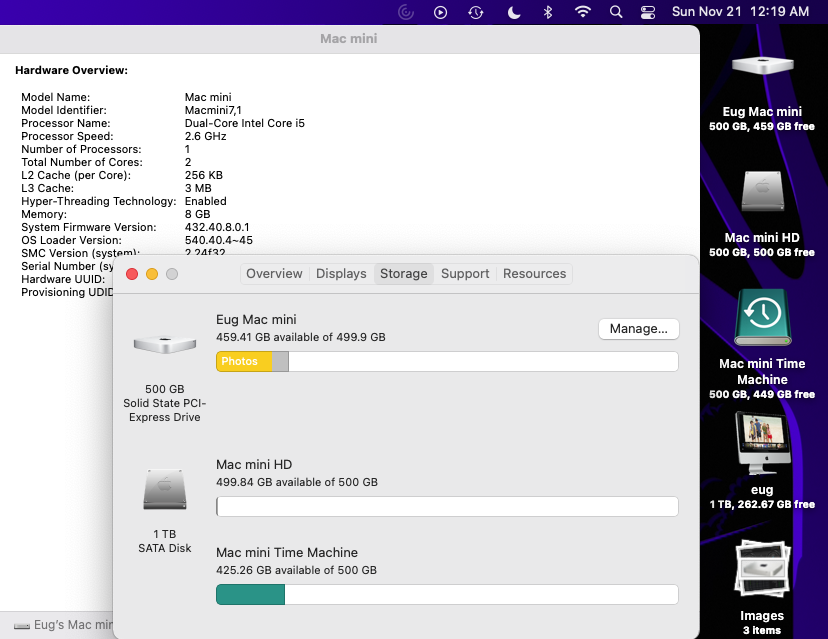Open Control Center icon

pyautogui.click(x=648, y=12)
